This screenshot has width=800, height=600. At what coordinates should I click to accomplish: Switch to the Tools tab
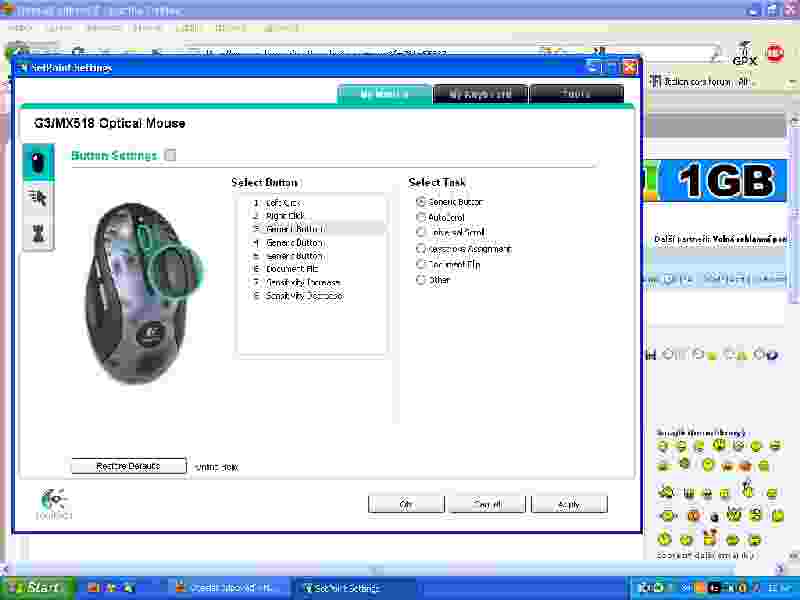(577, 94)
